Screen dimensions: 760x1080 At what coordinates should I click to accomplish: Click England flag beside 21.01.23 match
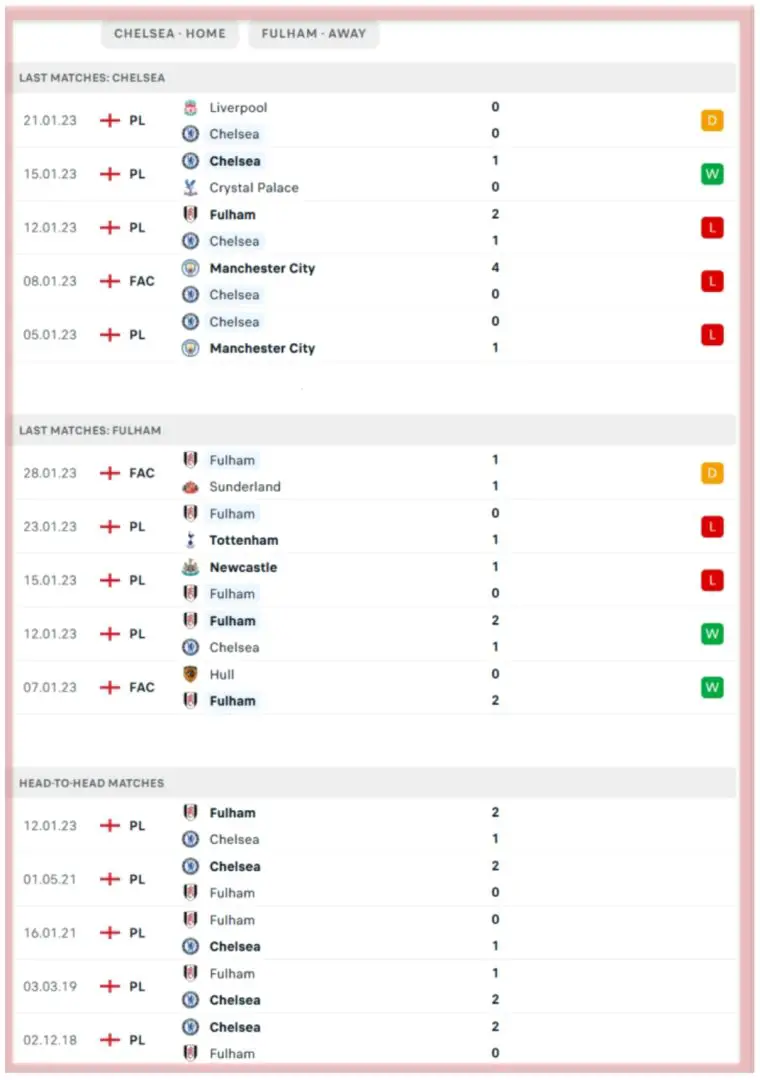[109, 120]
